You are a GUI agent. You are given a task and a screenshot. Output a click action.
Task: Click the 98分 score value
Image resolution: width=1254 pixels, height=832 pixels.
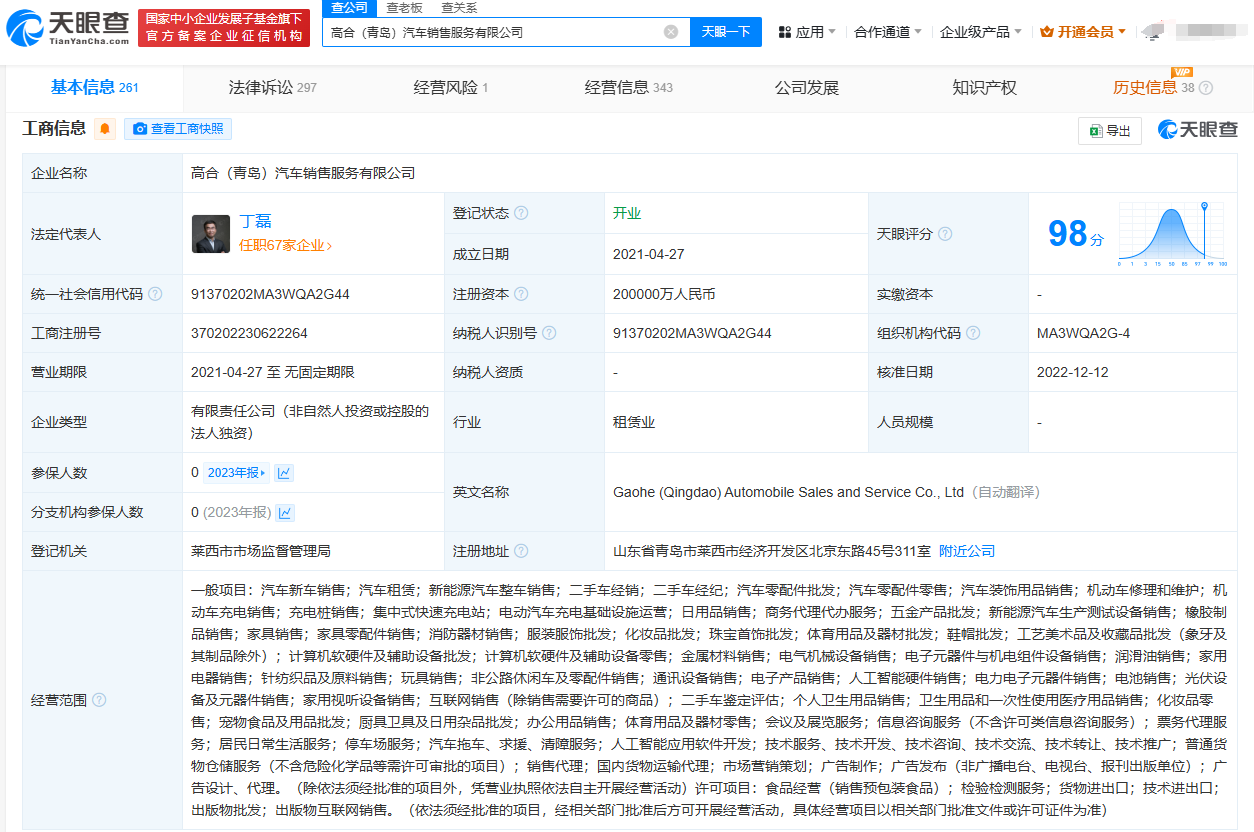1076,234
